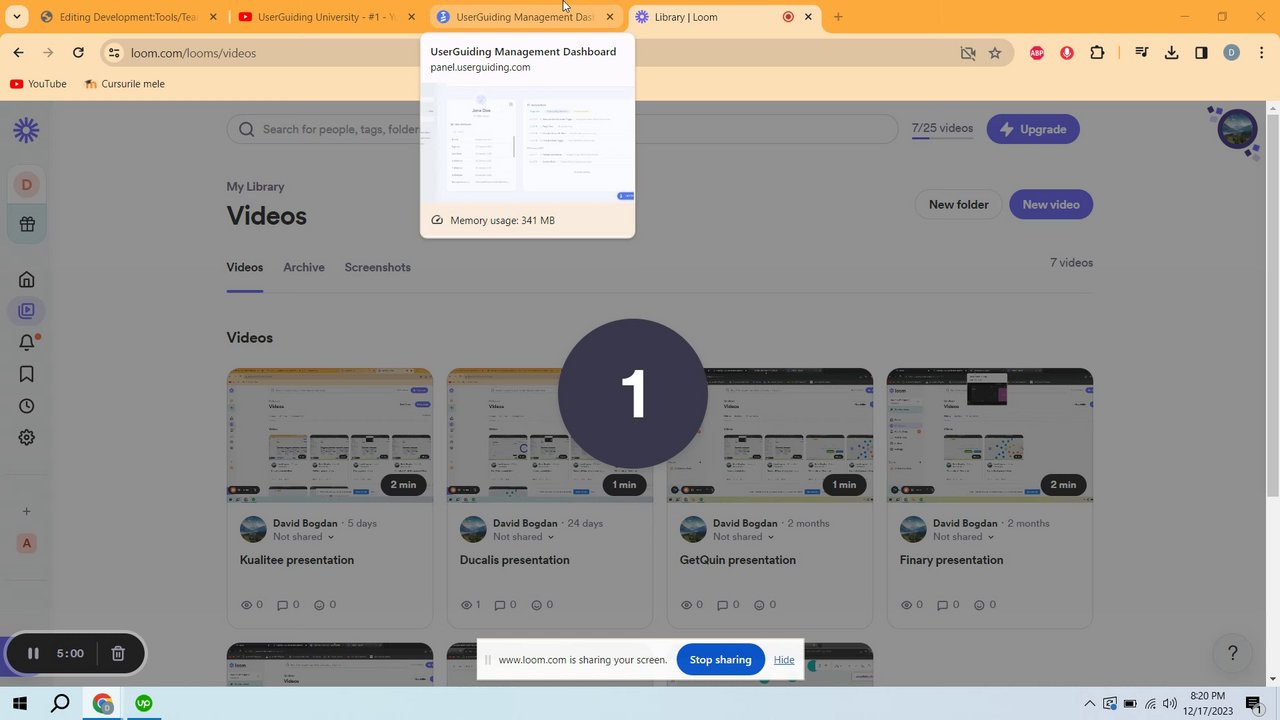Click the search for people, tags, folders field
Viewport: 1280px width, 720px height.
point(563,129)
